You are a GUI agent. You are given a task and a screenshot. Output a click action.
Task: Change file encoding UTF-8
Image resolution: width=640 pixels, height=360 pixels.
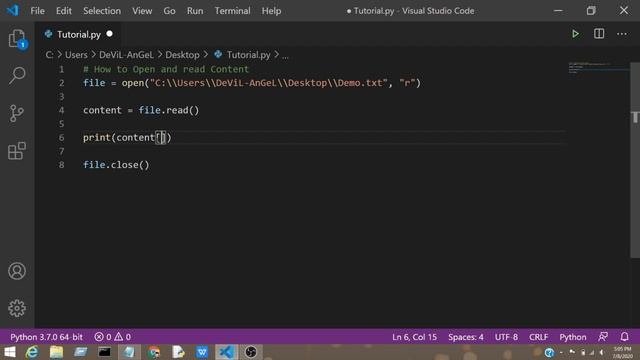click(506, 337)
